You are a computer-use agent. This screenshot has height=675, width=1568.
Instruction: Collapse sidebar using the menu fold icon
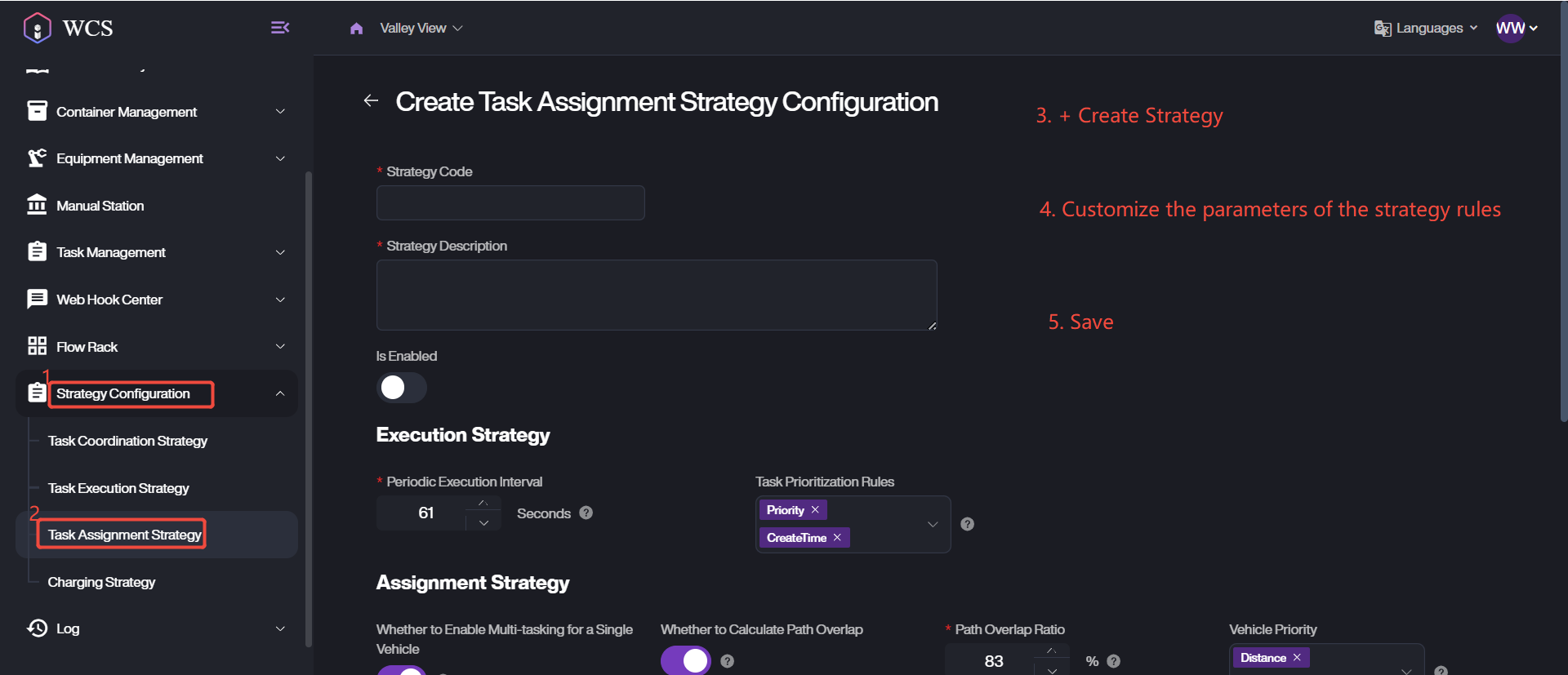point(280,28)
